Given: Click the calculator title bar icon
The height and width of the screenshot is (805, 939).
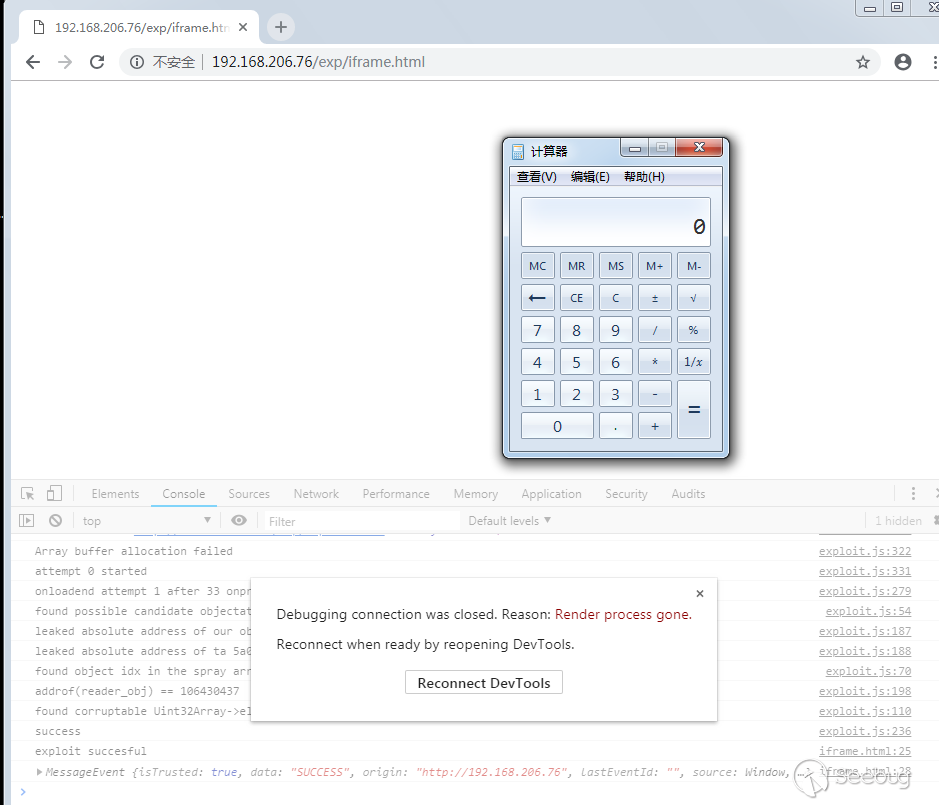Looking at the screenshot, I should pos(518,152).
